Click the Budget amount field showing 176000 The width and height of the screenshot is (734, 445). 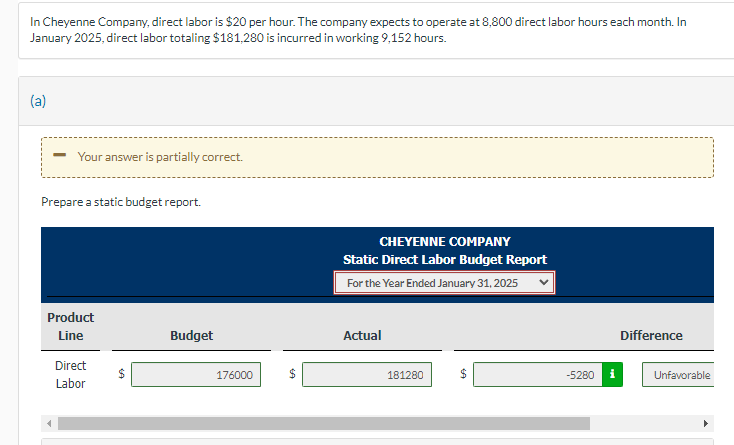click(x=196, y=374)
